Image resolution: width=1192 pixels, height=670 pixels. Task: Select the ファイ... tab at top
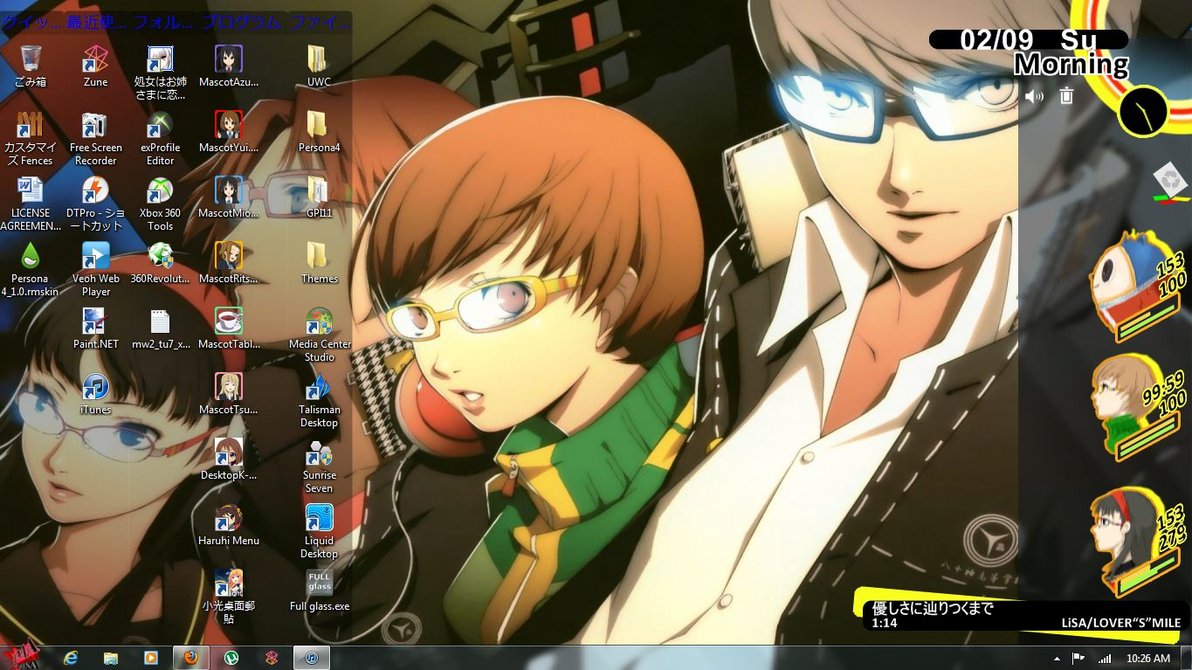click(319, 23)
